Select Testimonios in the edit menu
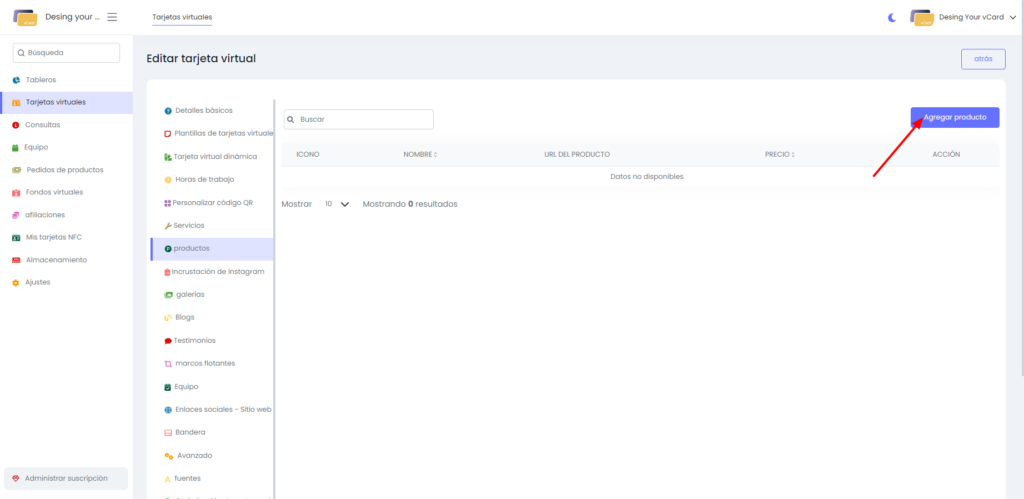The width and height of the screenshot is (1024, 499). tap(194, 340)
